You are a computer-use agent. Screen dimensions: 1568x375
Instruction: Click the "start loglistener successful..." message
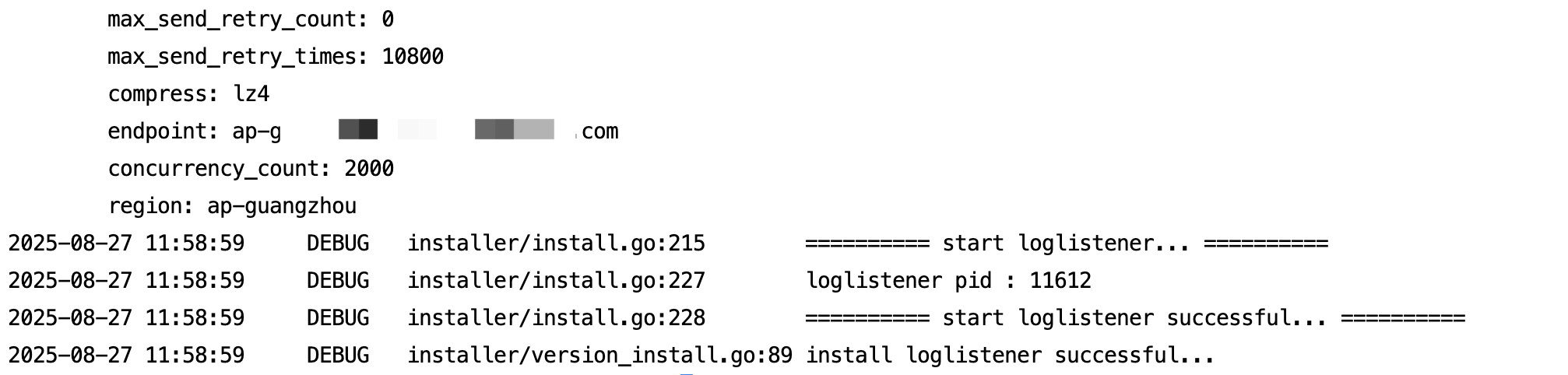(x=1134, y=318)
